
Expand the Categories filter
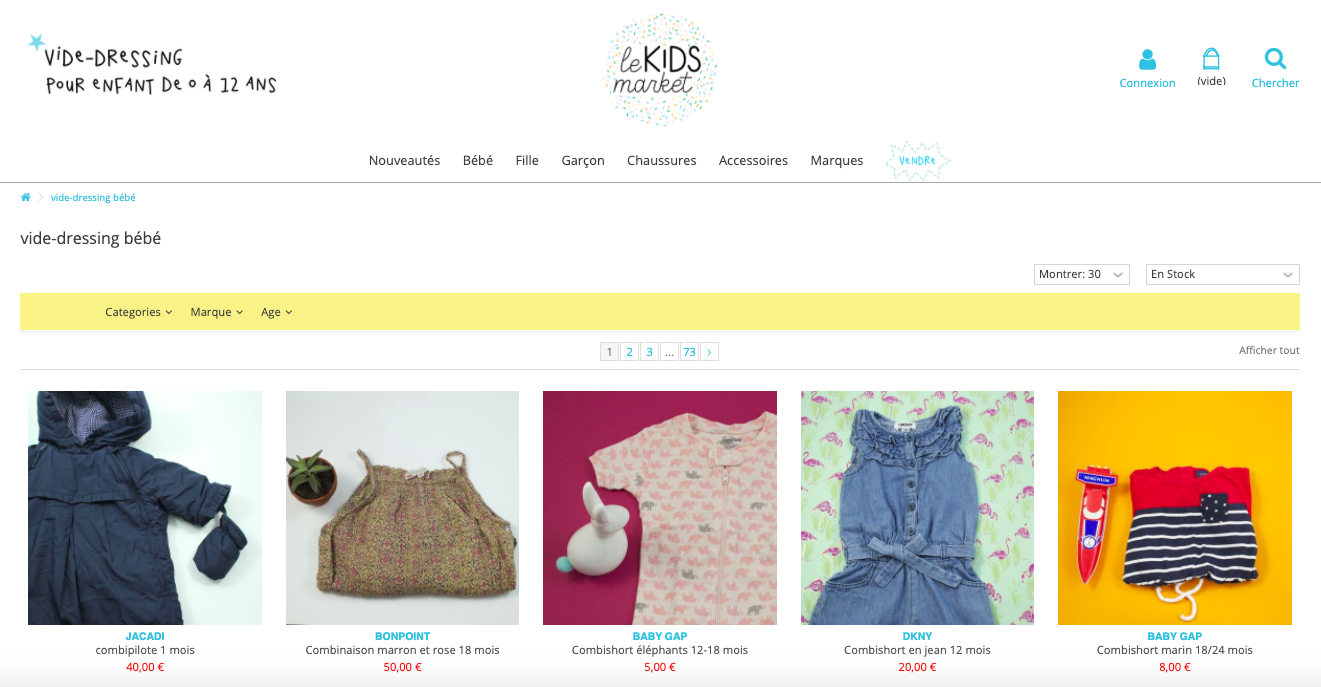pos(139,312)
